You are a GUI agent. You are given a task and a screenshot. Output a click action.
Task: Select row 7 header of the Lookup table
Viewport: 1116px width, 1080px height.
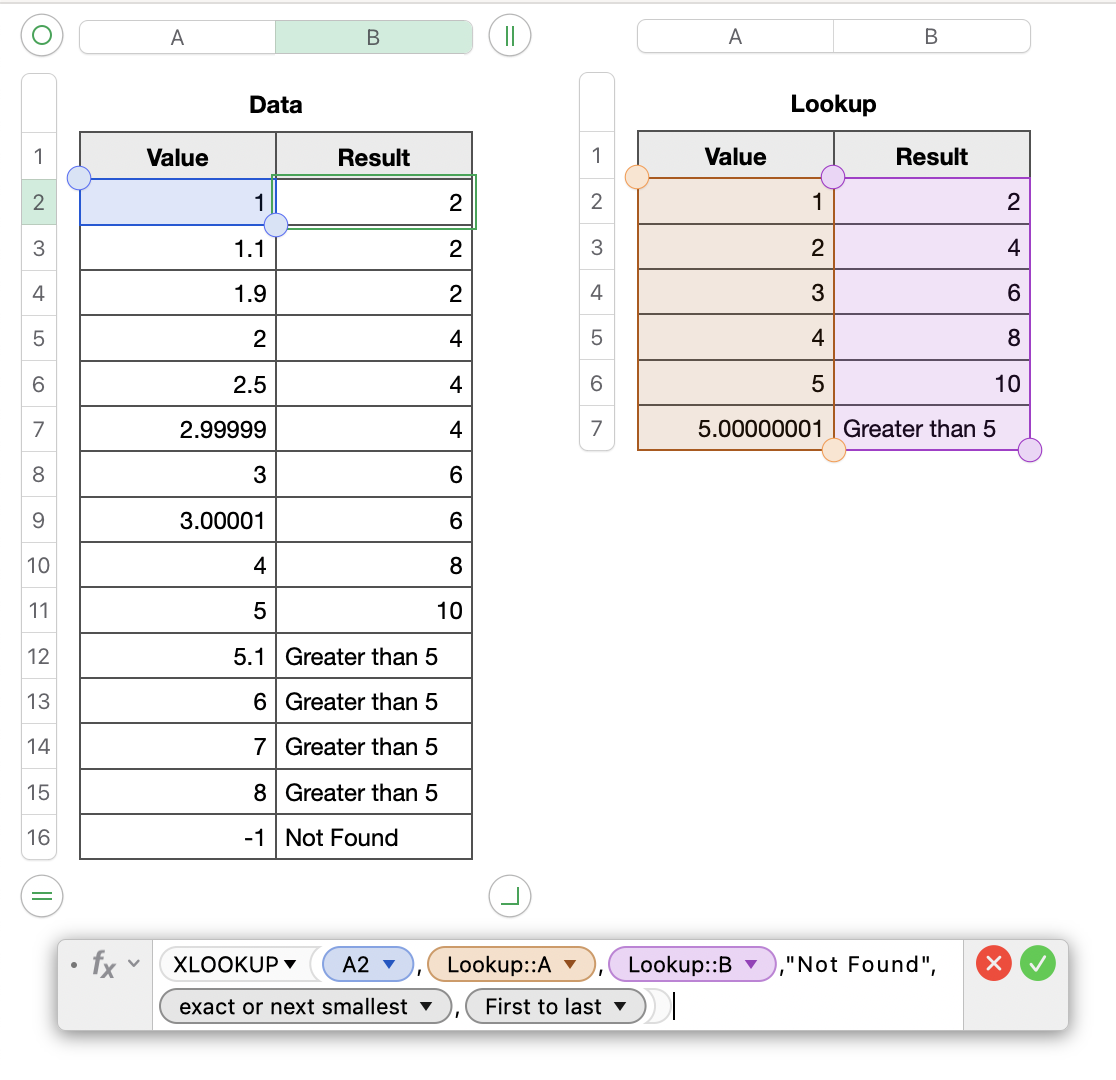point(596,428)
